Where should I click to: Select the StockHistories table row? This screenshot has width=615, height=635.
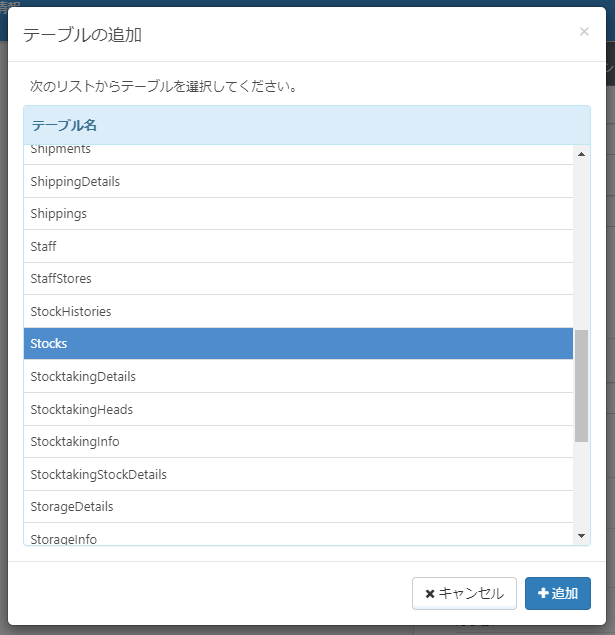point(298,312)
